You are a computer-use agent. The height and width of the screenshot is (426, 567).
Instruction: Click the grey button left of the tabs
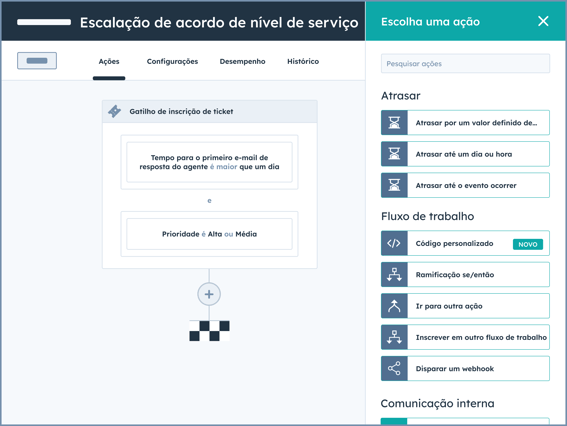37,60
